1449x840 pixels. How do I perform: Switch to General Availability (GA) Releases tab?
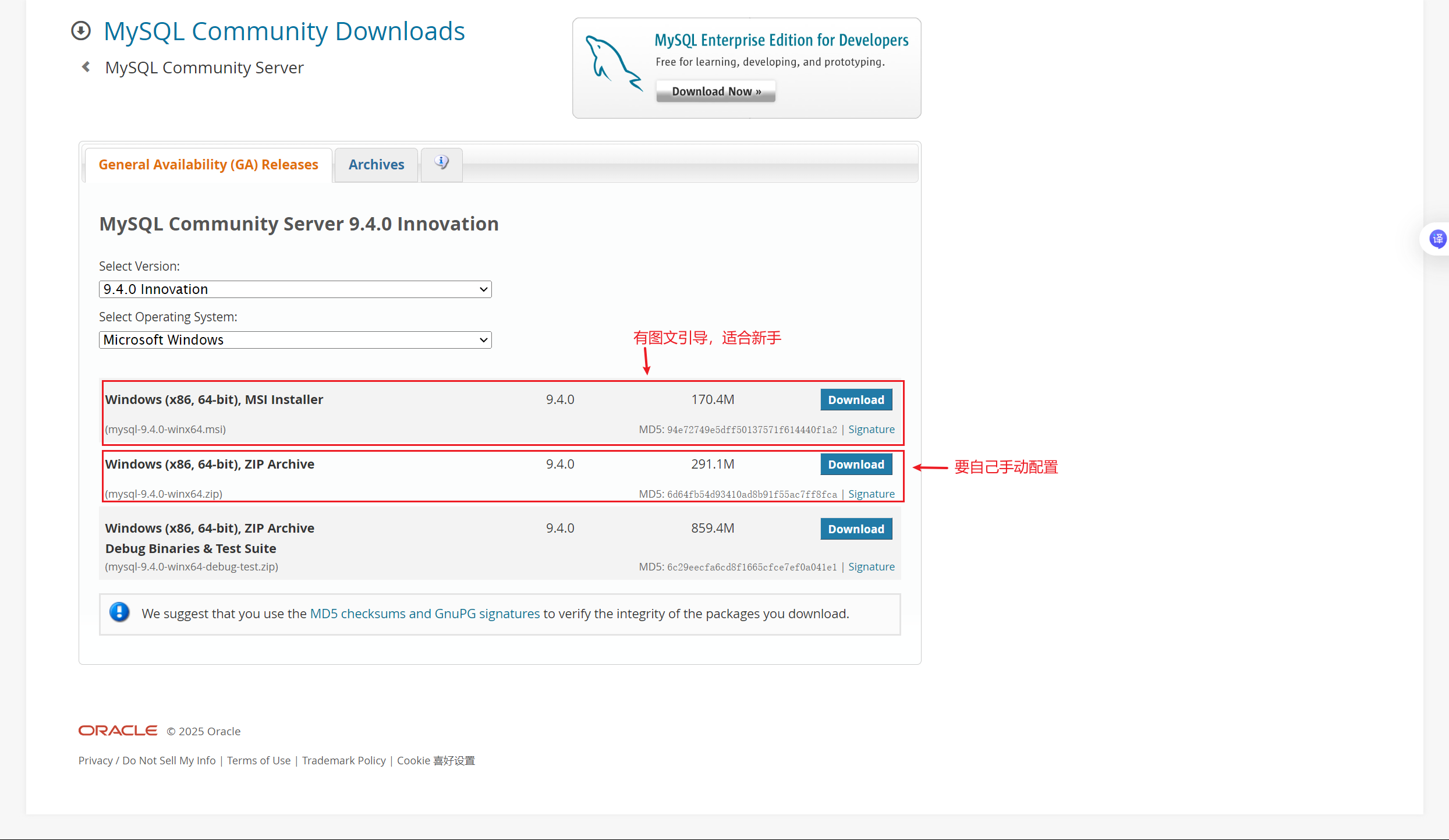point(208,165)
